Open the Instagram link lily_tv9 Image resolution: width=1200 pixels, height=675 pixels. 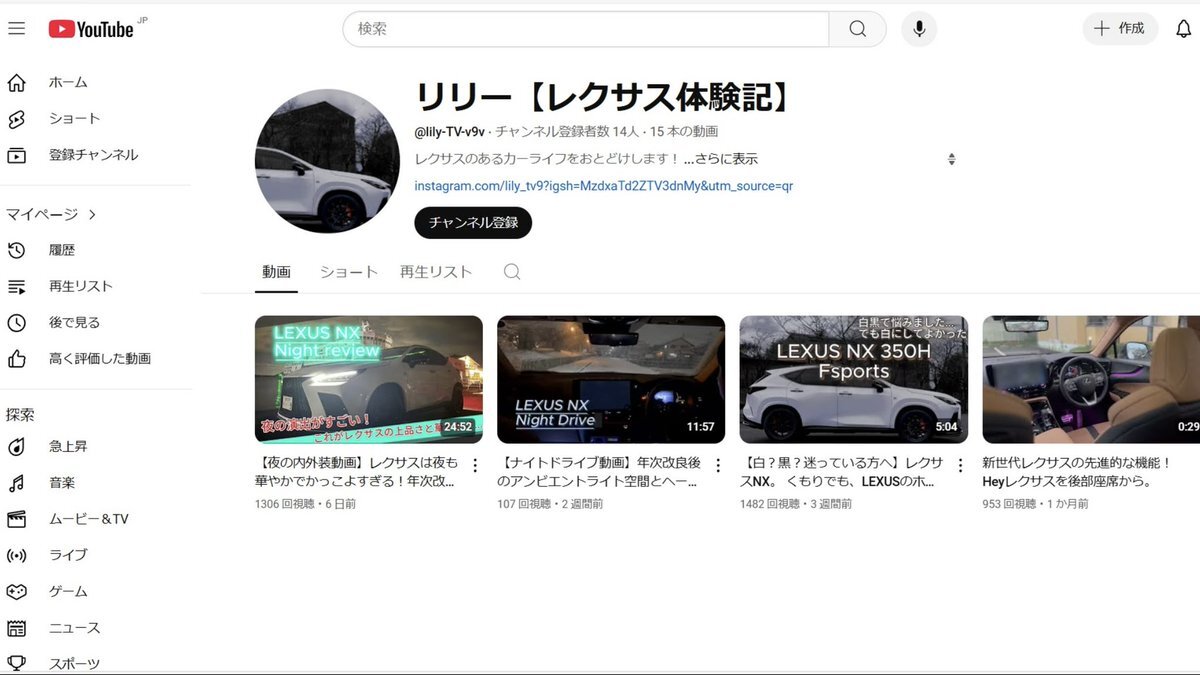[x=604, y=186]
